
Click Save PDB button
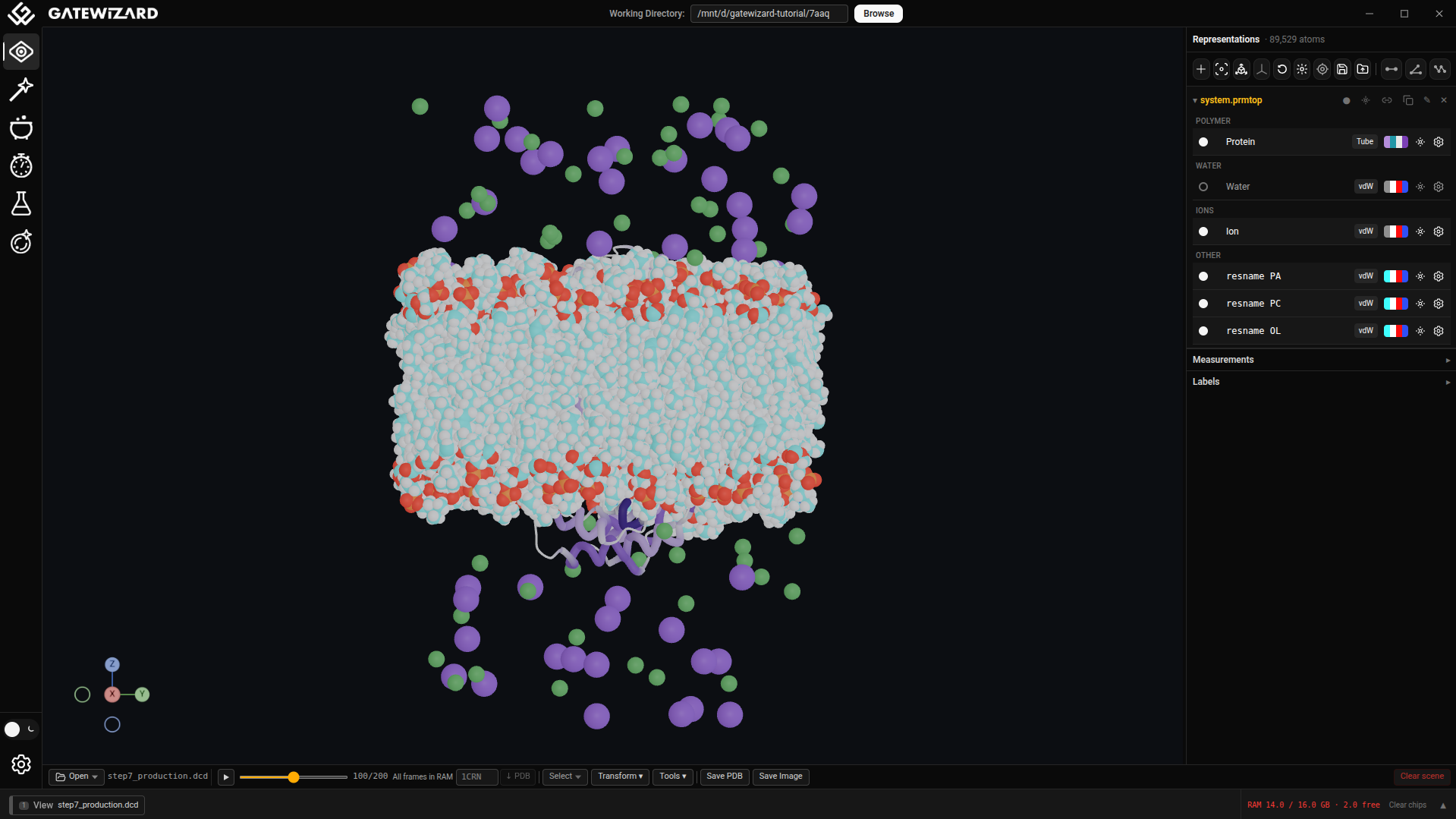[x=725, y=776]
